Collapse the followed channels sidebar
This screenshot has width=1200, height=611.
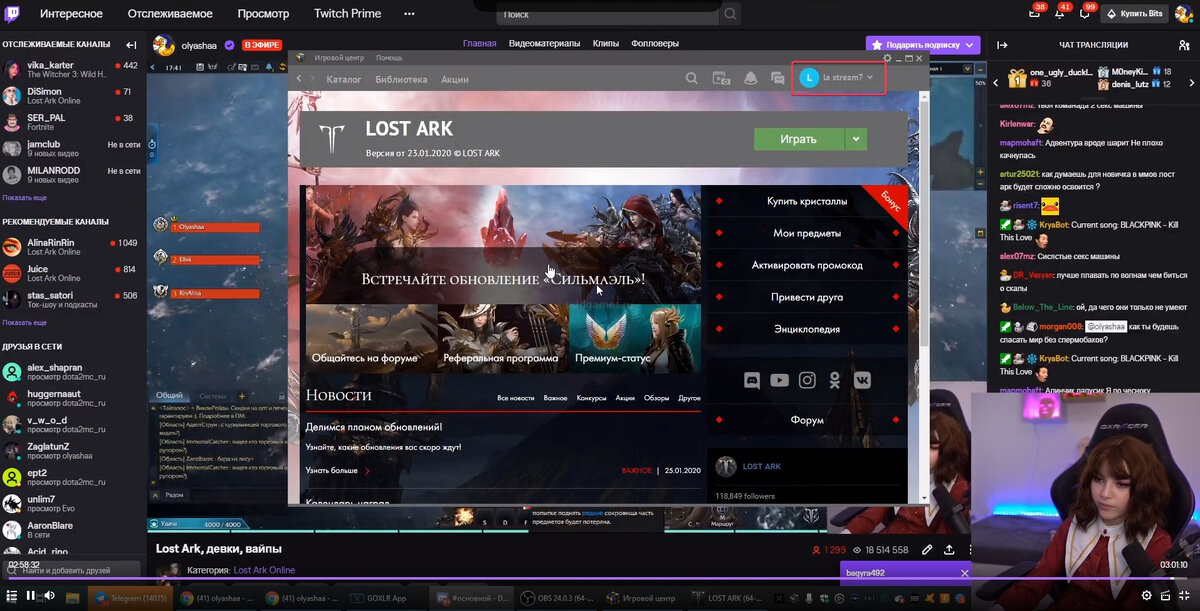point(131,45)
